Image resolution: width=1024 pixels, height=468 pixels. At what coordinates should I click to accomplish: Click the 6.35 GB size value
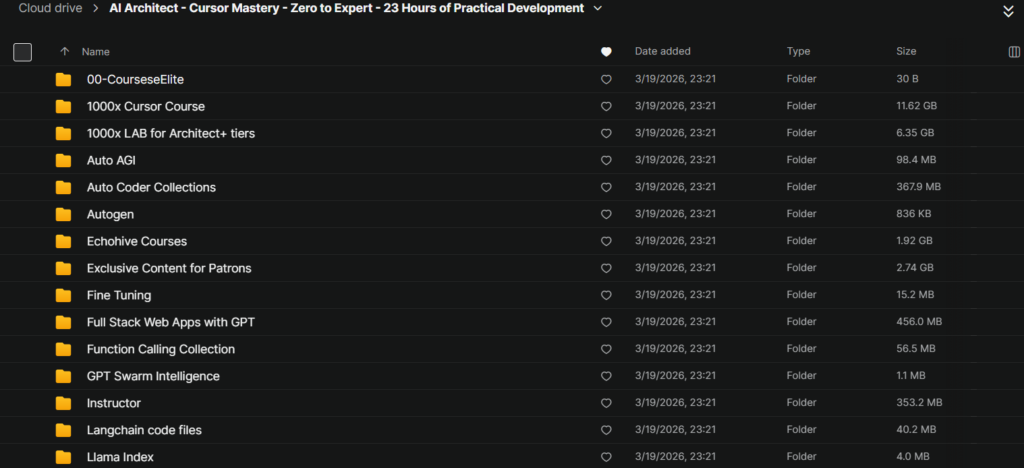[x=915, y=133]
